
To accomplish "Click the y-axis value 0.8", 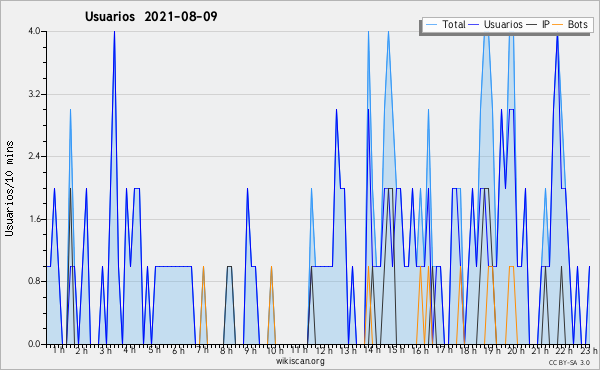I will [34, 281].
